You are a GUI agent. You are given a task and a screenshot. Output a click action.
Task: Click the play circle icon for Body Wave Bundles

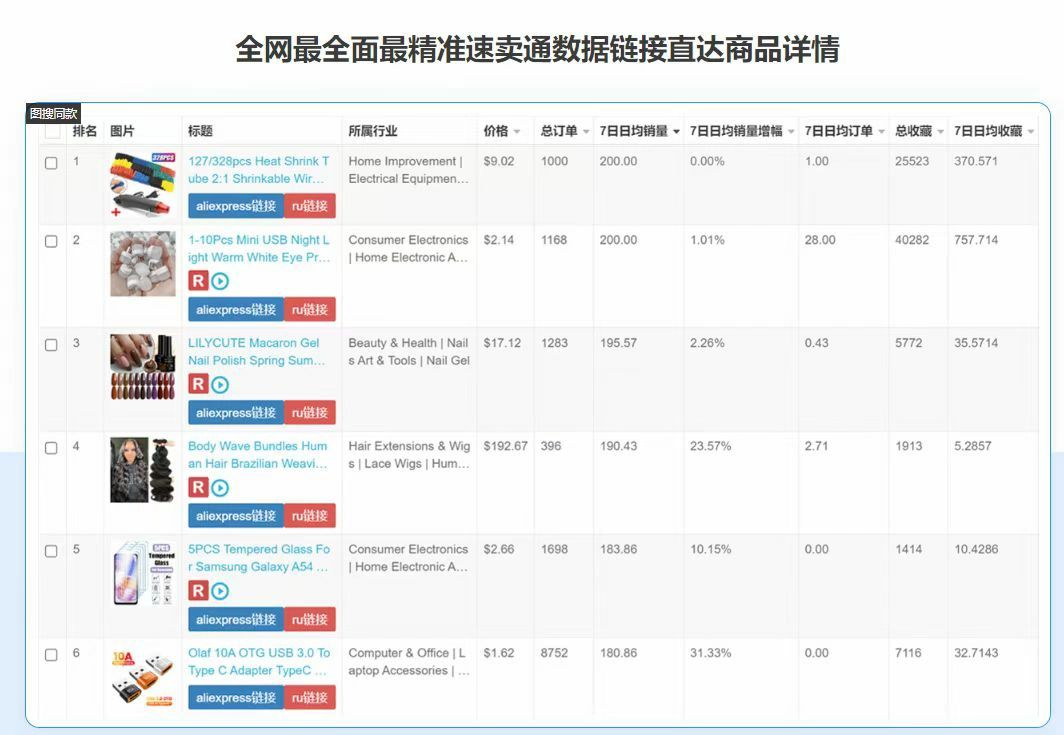(x=220, y=487)
